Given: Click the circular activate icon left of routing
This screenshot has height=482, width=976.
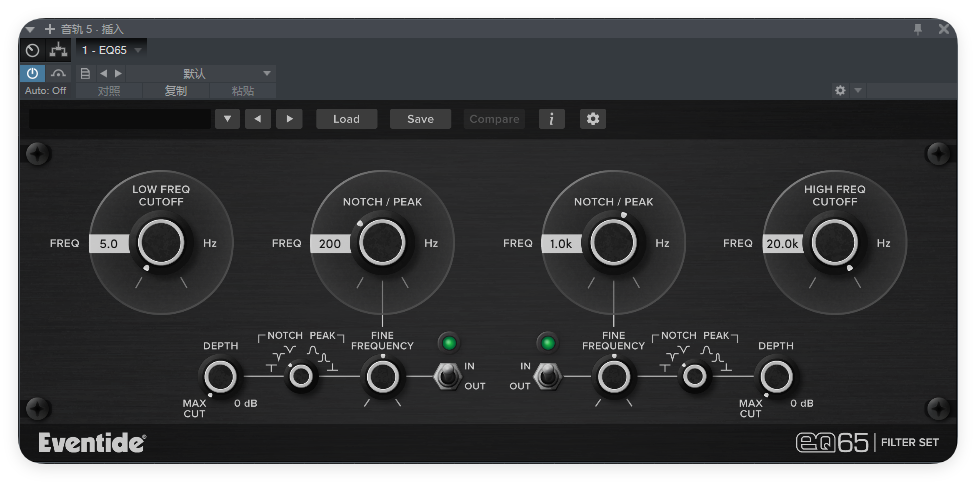Looking at the screenshot, I should click(32, 50).
